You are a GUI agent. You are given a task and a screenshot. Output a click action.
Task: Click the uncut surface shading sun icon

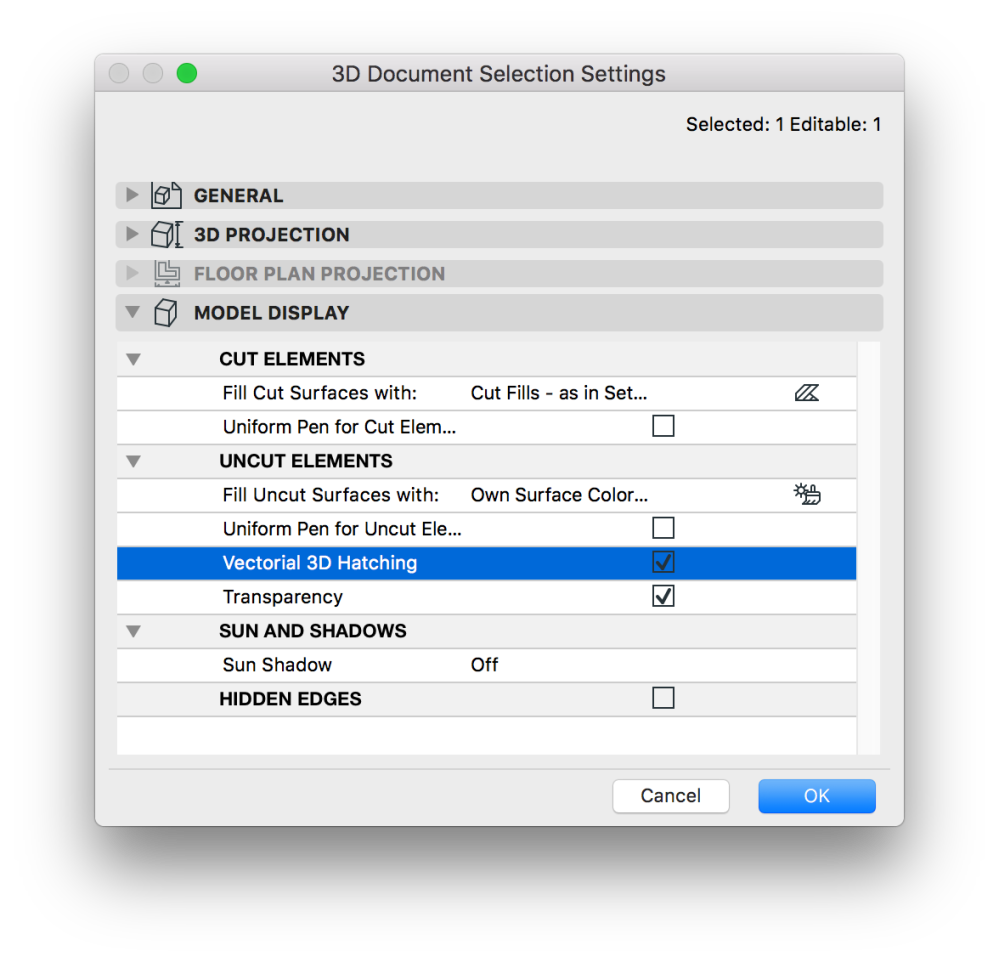806,494
